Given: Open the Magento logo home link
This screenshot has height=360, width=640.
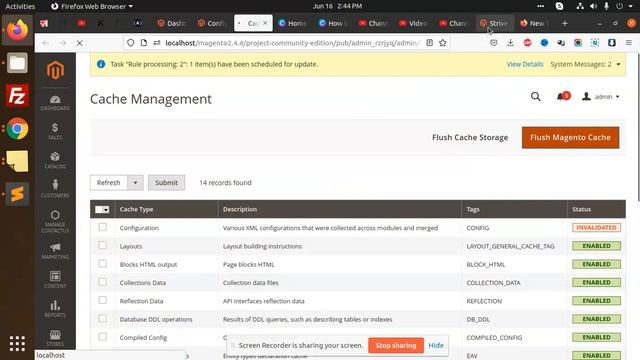Looking at the screenshot, I should click(x=55, y=71).
